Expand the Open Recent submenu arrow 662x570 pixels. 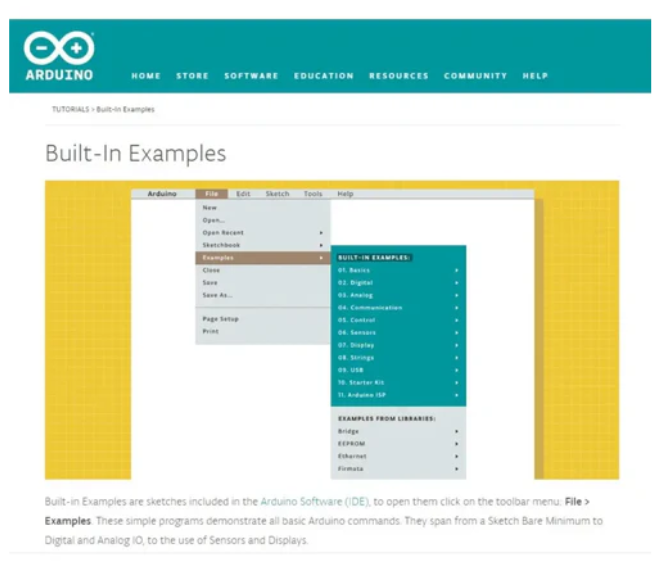tap(321, 232)
